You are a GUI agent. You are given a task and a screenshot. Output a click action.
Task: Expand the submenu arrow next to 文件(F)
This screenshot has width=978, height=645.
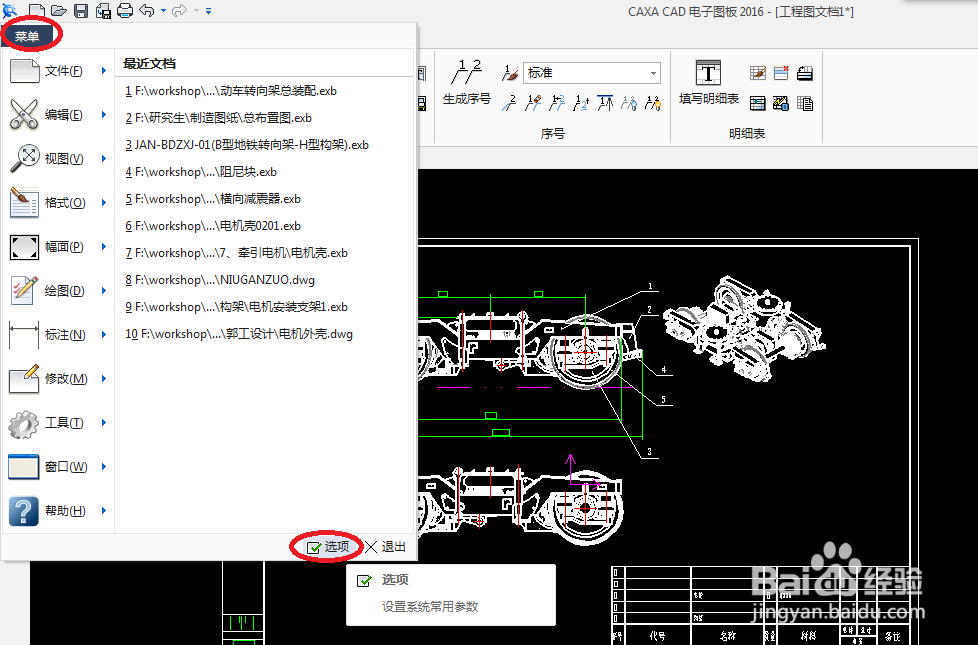coord(104,70)
